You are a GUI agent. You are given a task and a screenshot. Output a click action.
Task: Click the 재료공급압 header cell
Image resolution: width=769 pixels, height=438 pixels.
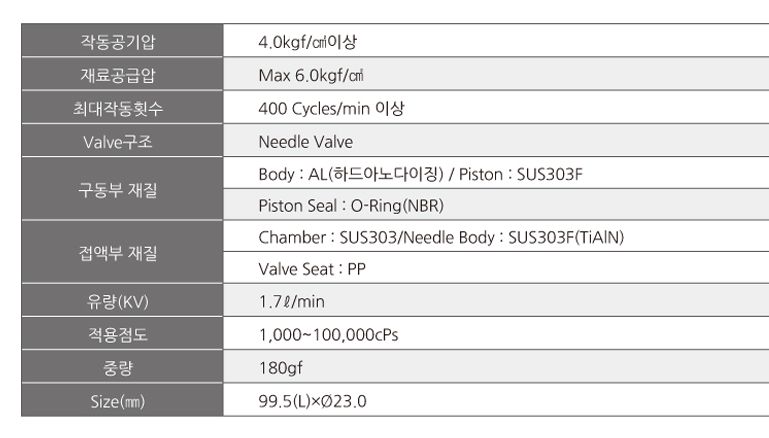tap(122, 74)
